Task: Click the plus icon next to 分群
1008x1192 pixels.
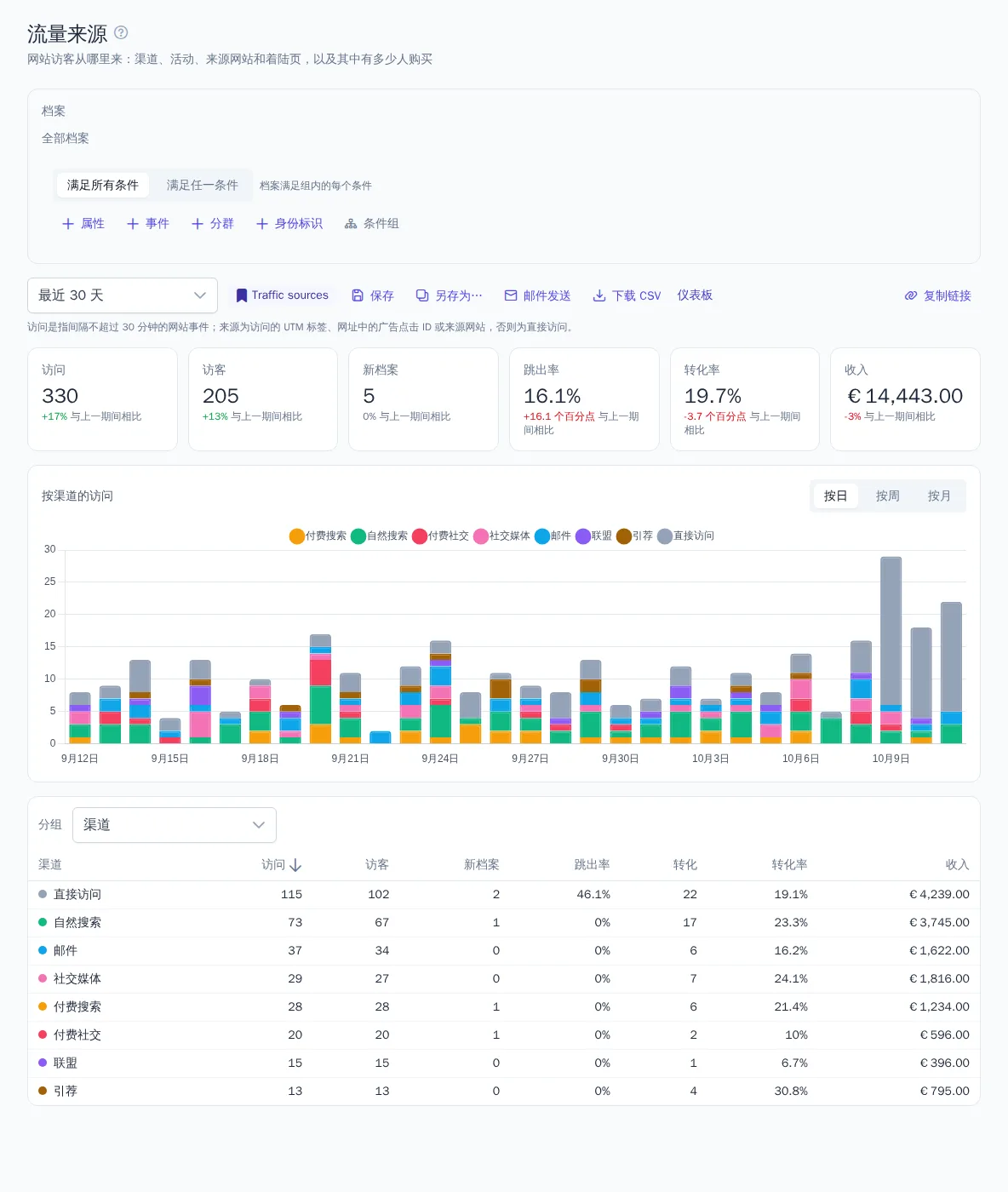Action: point(198,224)
